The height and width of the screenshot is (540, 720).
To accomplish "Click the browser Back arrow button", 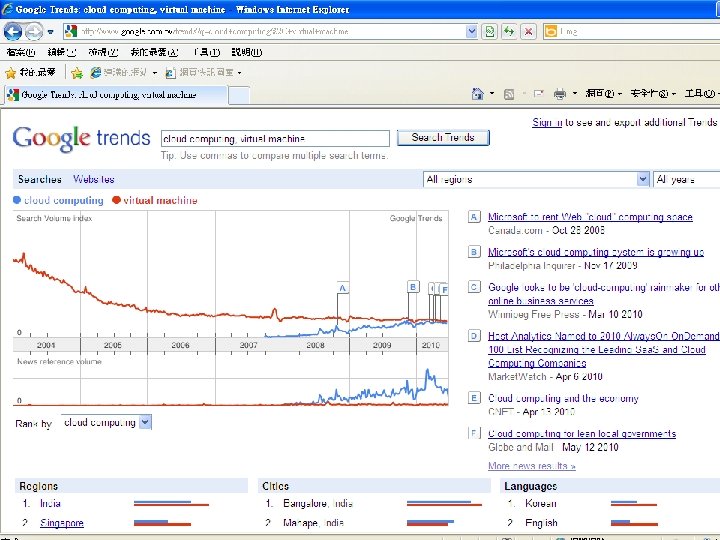I will pyautogui.click(x=12, y=32).
